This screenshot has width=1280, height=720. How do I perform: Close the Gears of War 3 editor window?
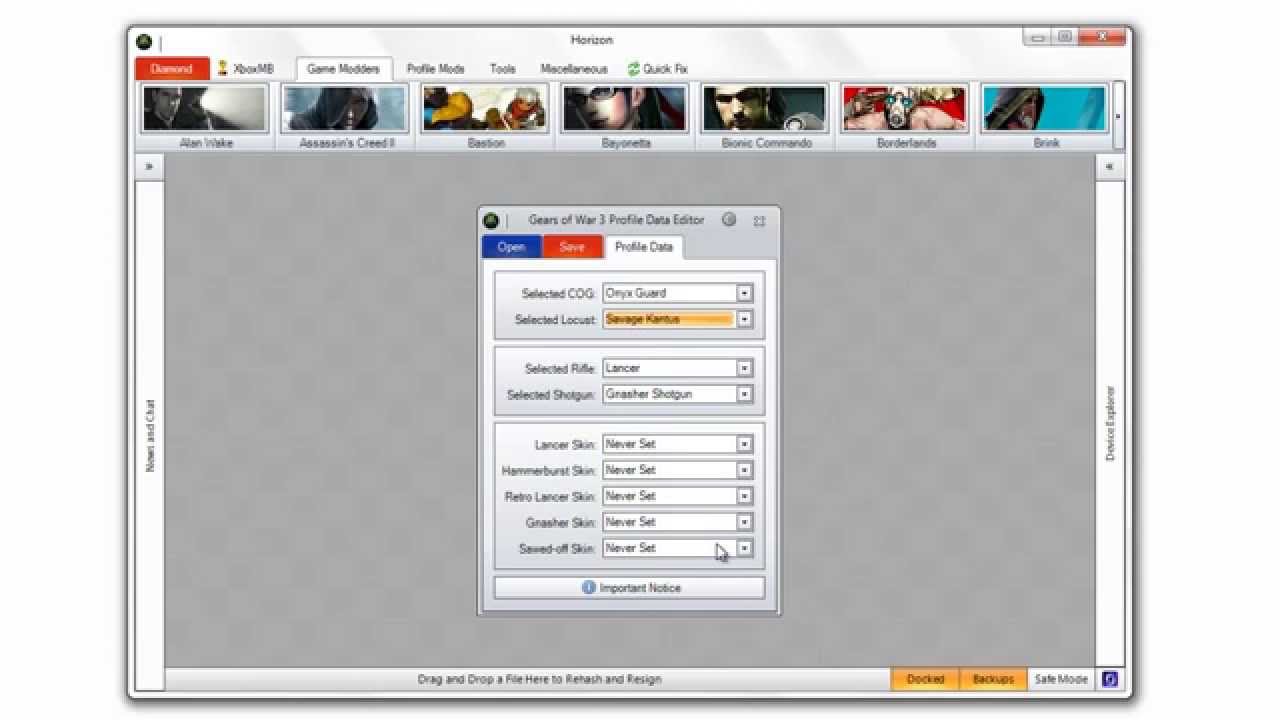[x=759, y=220]
